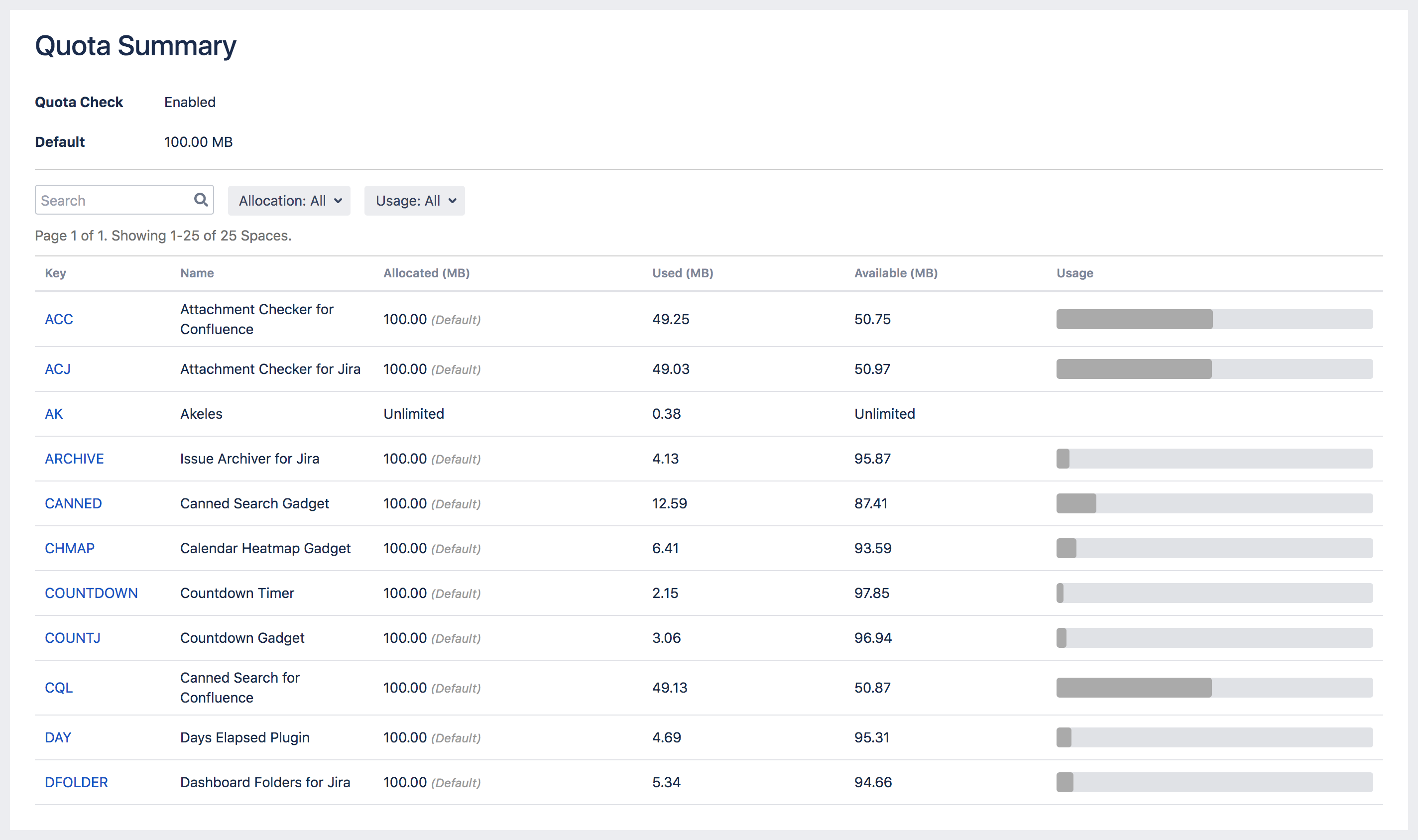The width and height of the screenshot is (1418, 840).
Task: Open the ACJ space link
Action: (58, 369)
